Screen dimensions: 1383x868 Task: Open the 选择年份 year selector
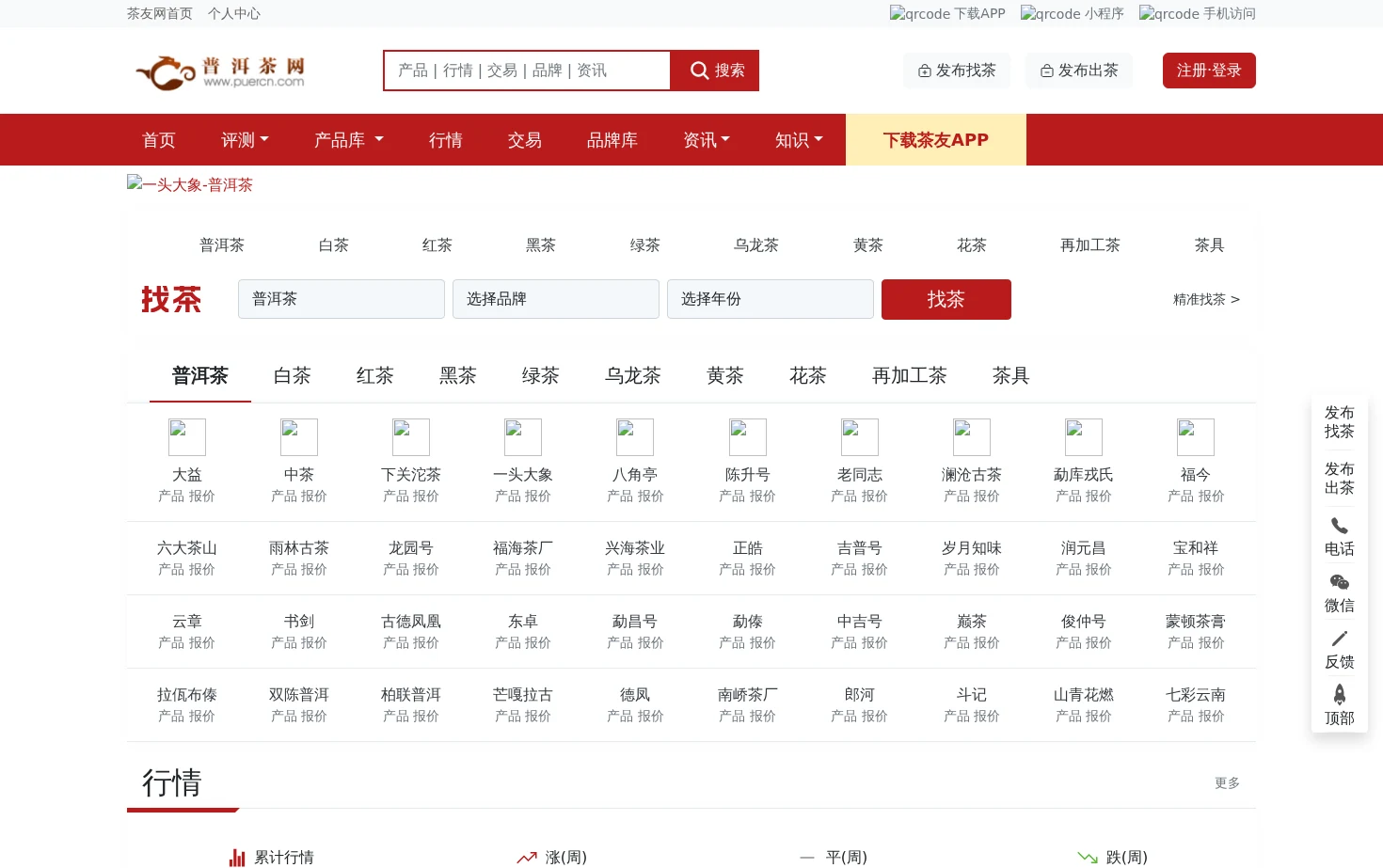(771, 299)
